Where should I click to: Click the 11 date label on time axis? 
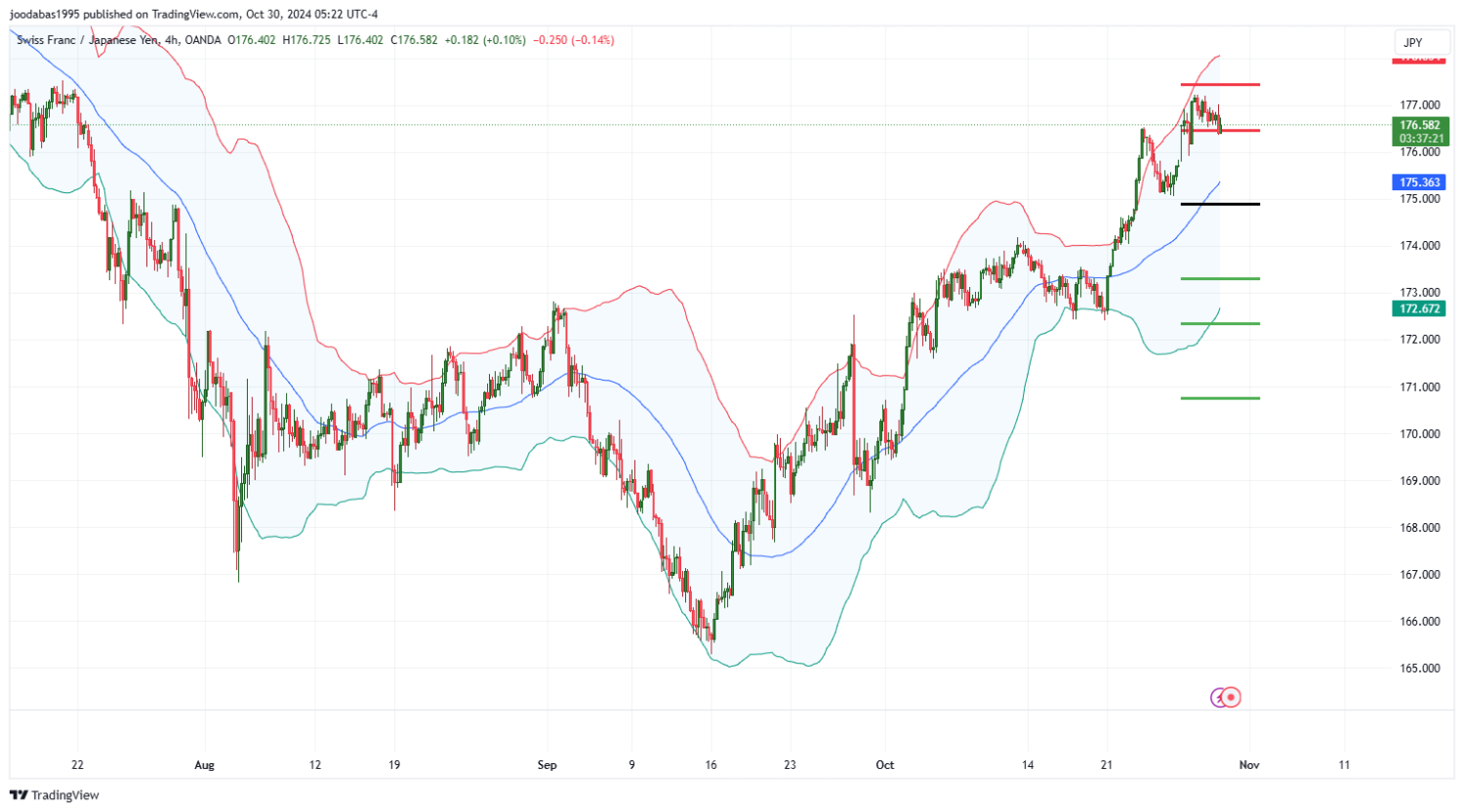1344,765
